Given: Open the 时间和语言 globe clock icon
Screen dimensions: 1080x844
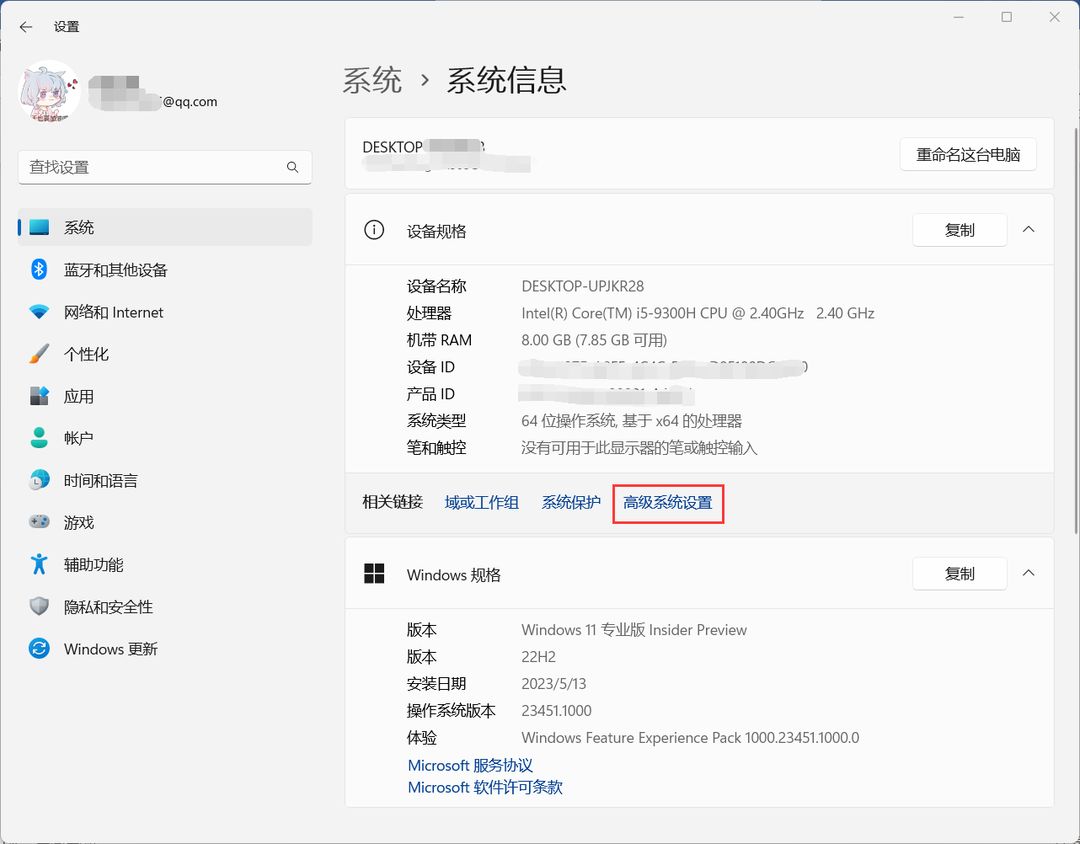Looking at the screenshot, I should (x=39, y=480).
